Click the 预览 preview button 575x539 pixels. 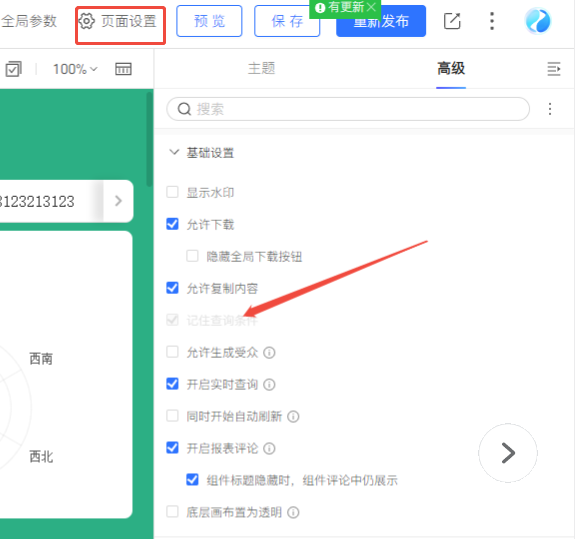coord(209,21)
